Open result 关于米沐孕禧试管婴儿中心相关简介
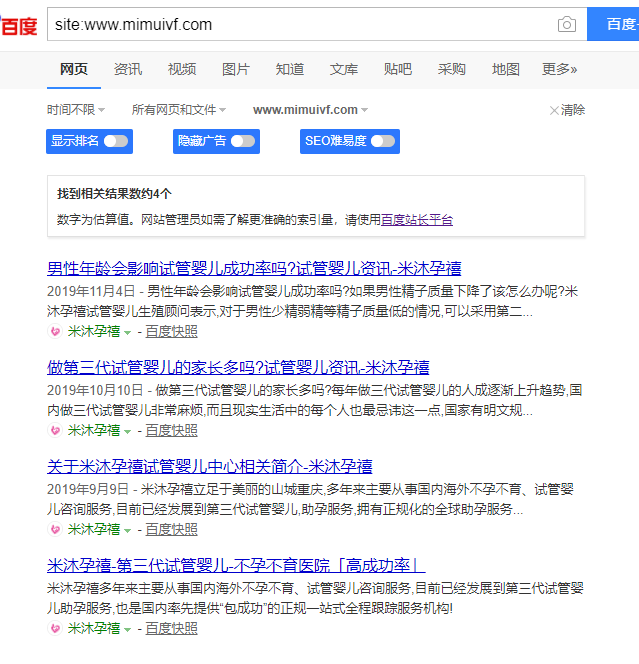Viewport: 639px width, 664px height. pos(210,466)
